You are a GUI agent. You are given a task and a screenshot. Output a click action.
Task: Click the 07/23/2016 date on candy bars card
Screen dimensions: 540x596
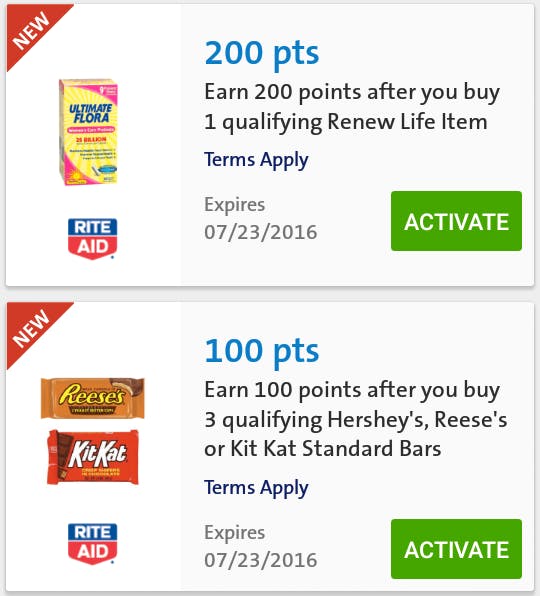[x=261, y=560]
